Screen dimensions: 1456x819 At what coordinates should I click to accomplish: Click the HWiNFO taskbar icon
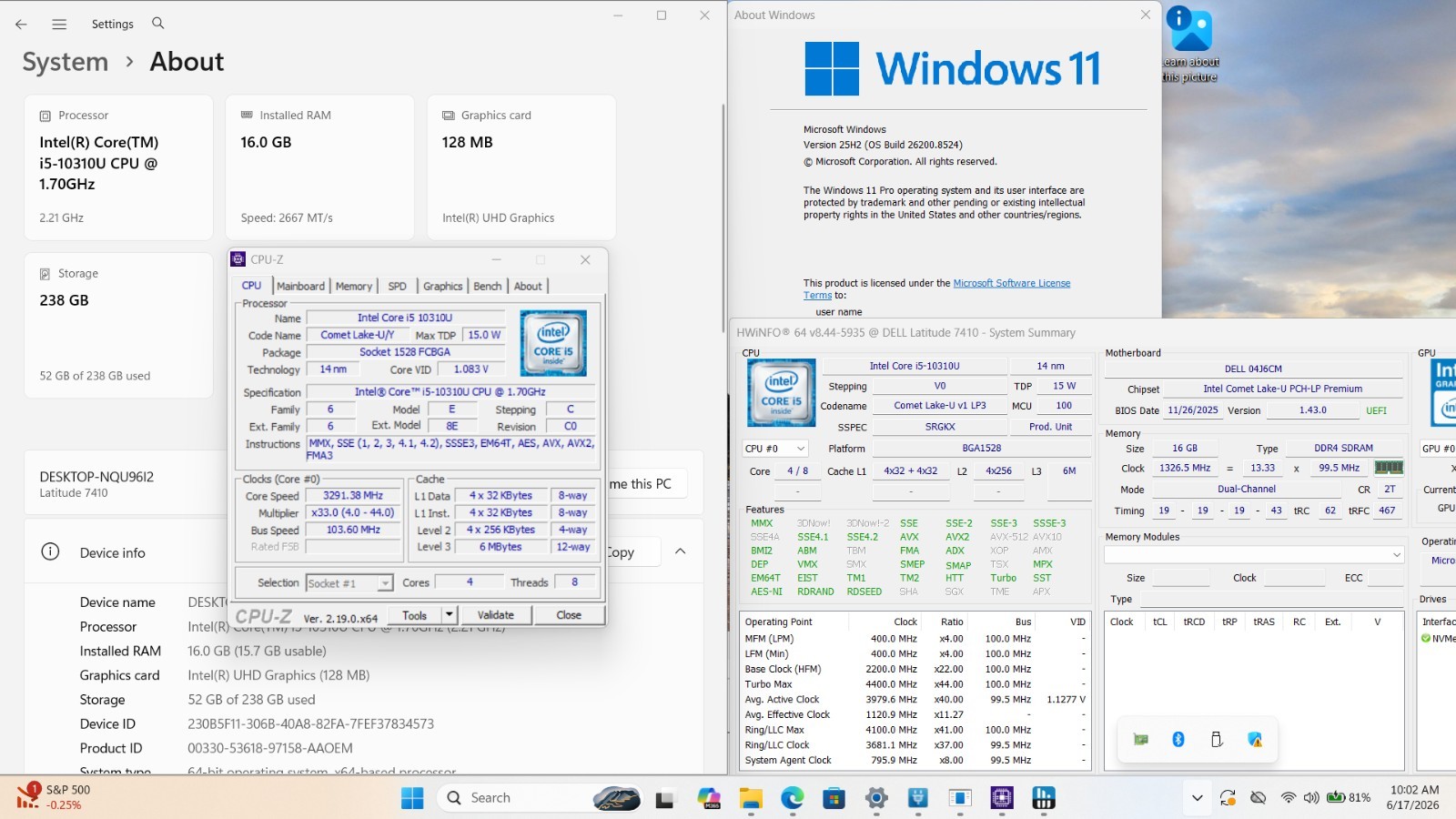point(1044,798)
